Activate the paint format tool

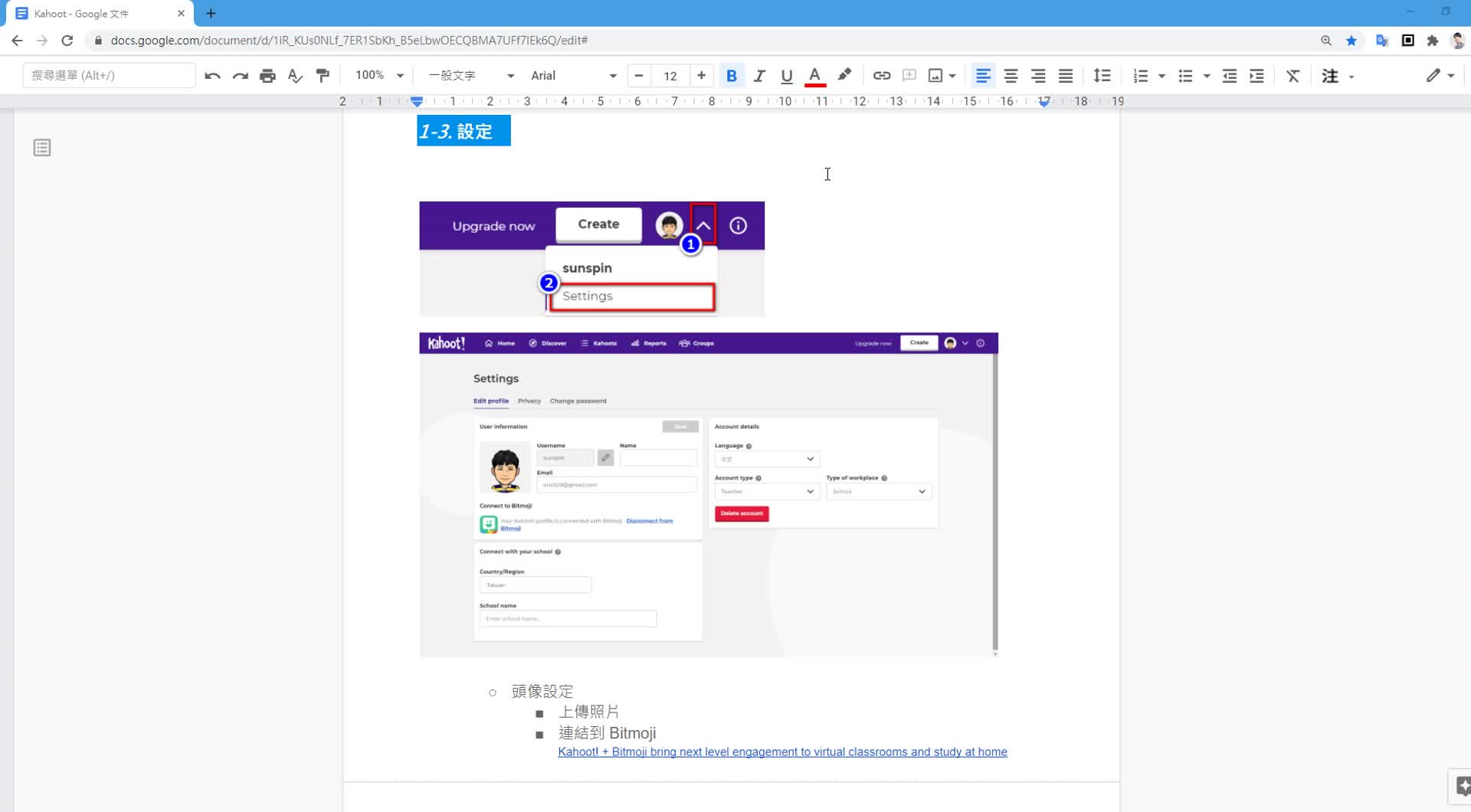323,75
